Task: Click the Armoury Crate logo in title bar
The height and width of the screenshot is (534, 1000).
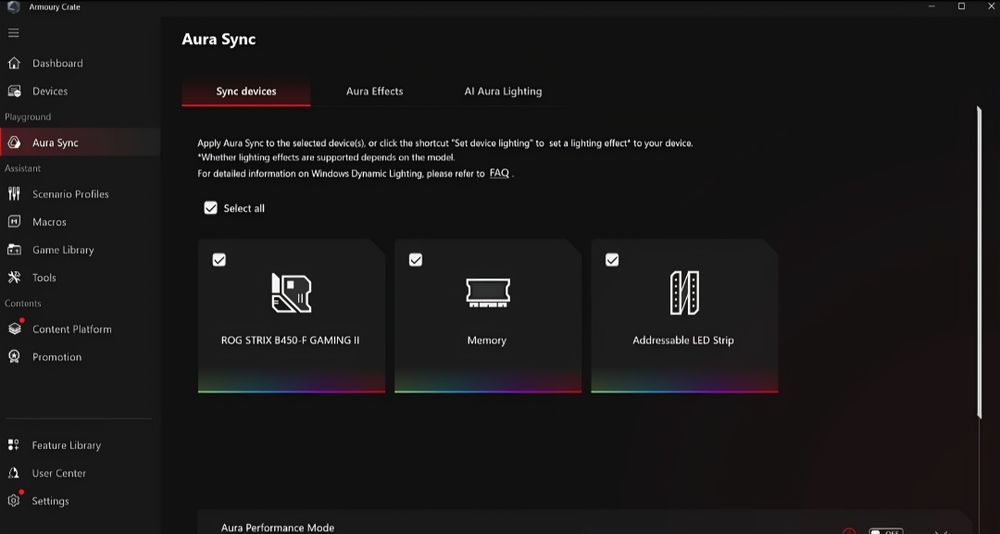Action: point(13,7)
